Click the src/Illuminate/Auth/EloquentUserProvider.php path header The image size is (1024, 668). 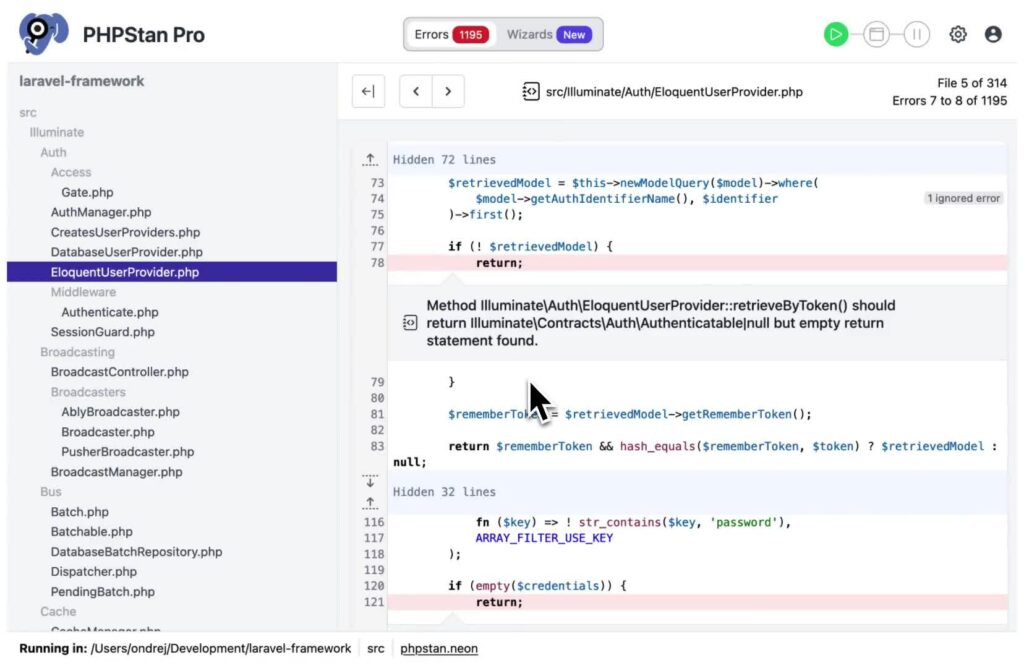coord(674,91)
